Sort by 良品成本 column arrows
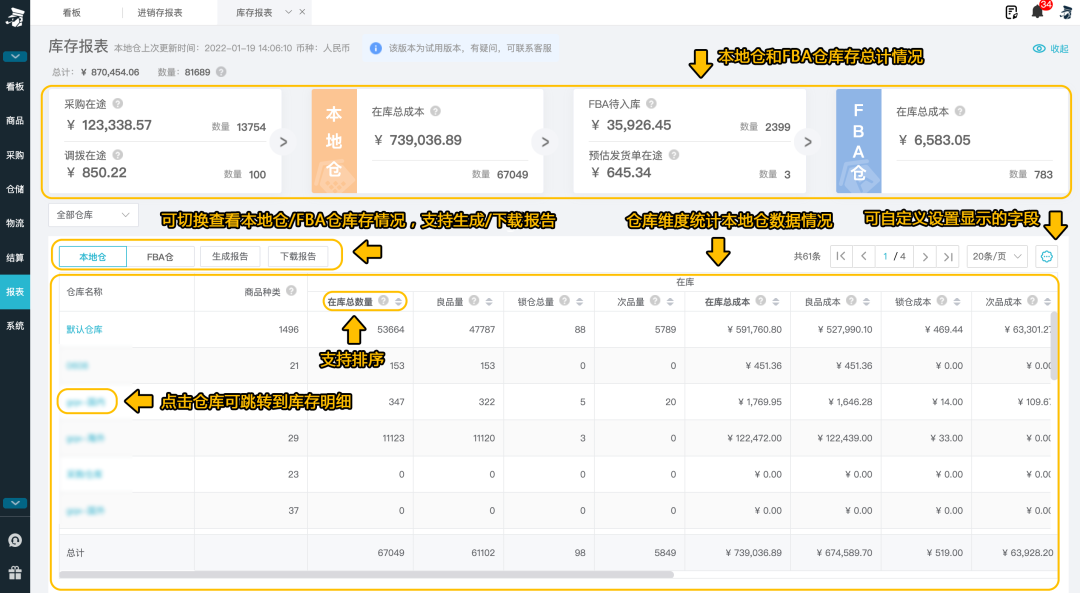The width and height of the screenshot is (1080, 593). click(x=866, y=302)
